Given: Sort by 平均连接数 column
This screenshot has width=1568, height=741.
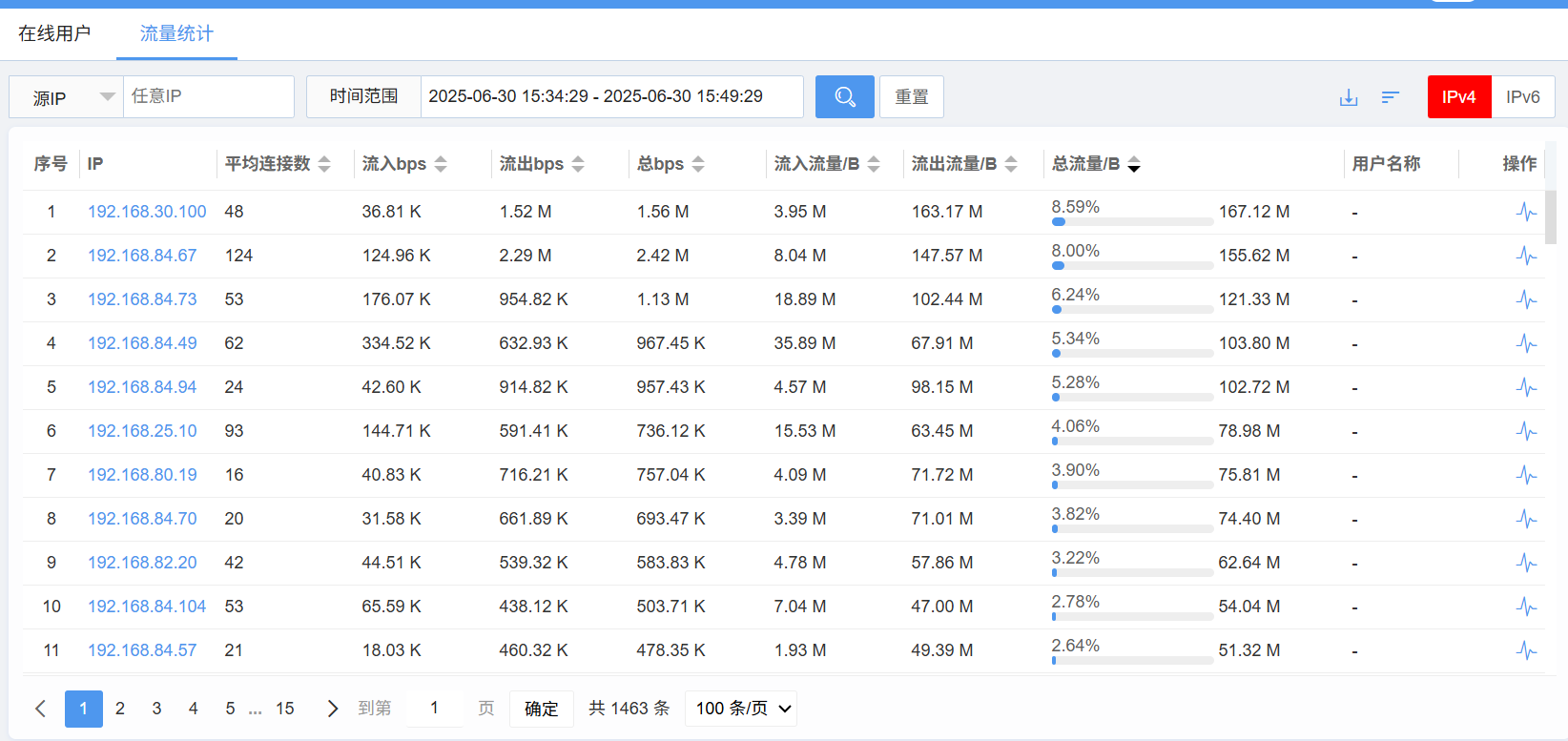Looking at the screenshot, I should [324, 164].
